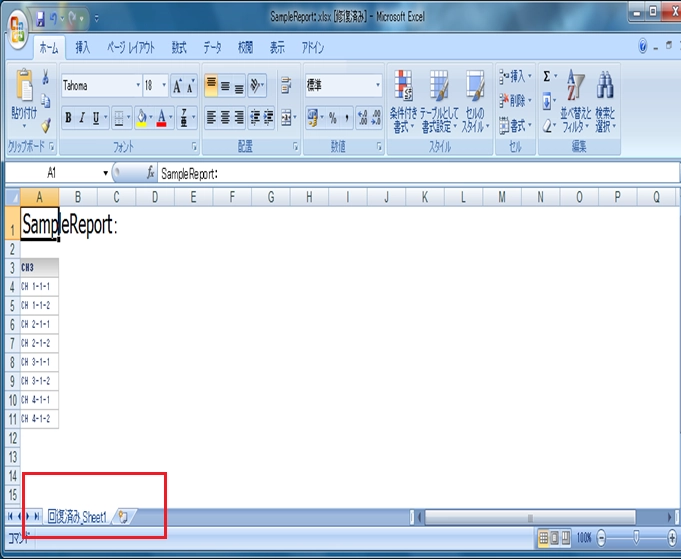
Task: Toggle italic formatting
Action: (x=82, y=118)
